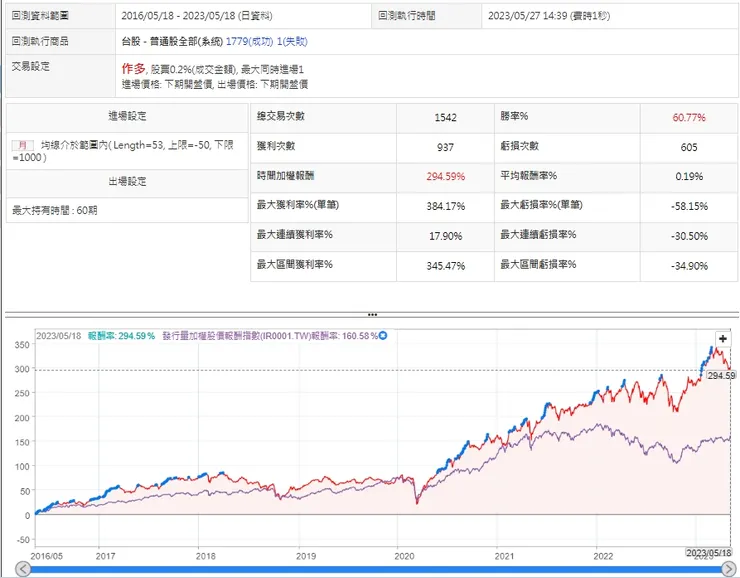Click the month (月) tag icon in entry settings
The height and width of the screenshot is (578, 740).
(x=22, y=145)
